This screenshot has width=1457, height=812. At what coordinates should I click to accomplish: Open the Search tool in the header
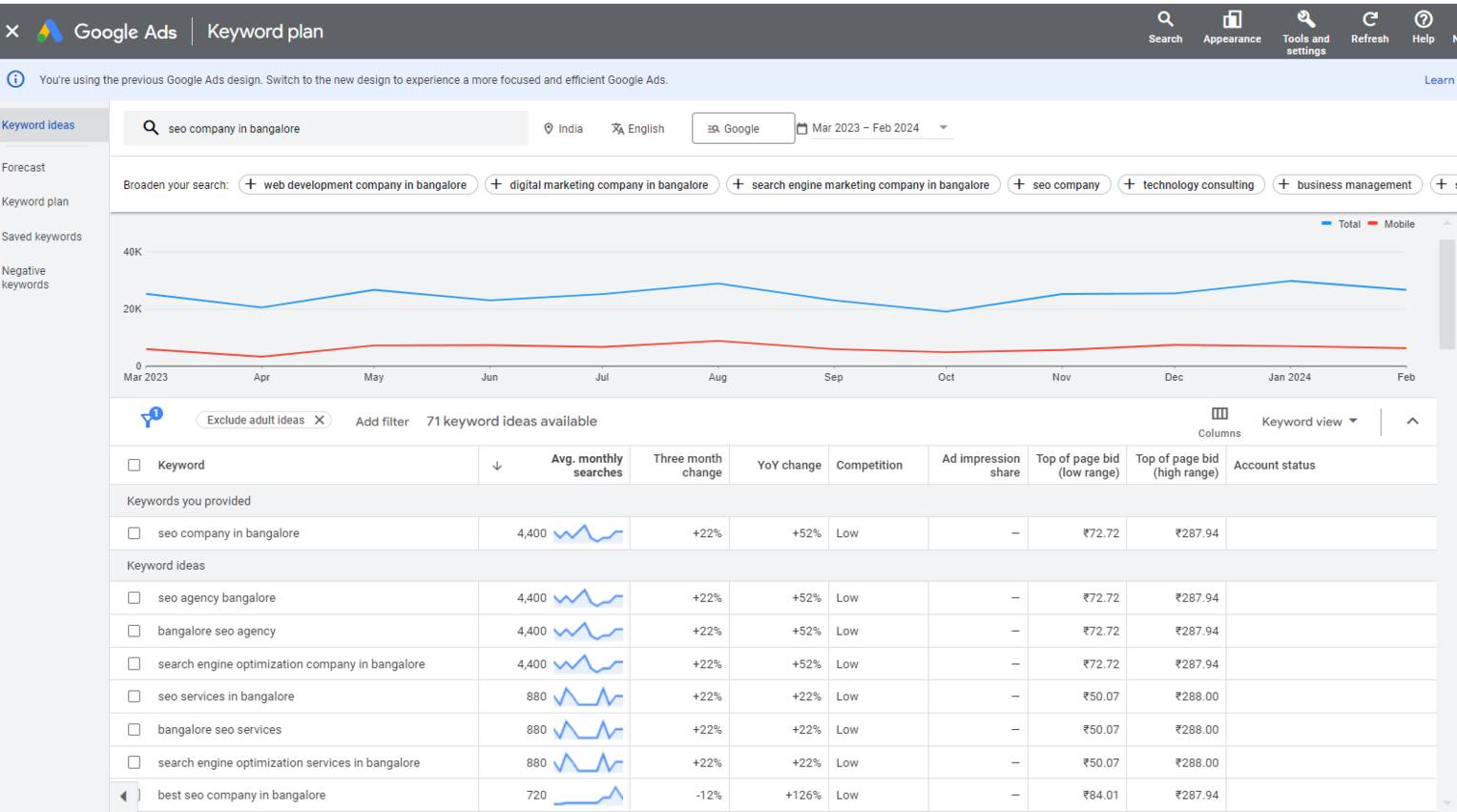[1165, 28]
